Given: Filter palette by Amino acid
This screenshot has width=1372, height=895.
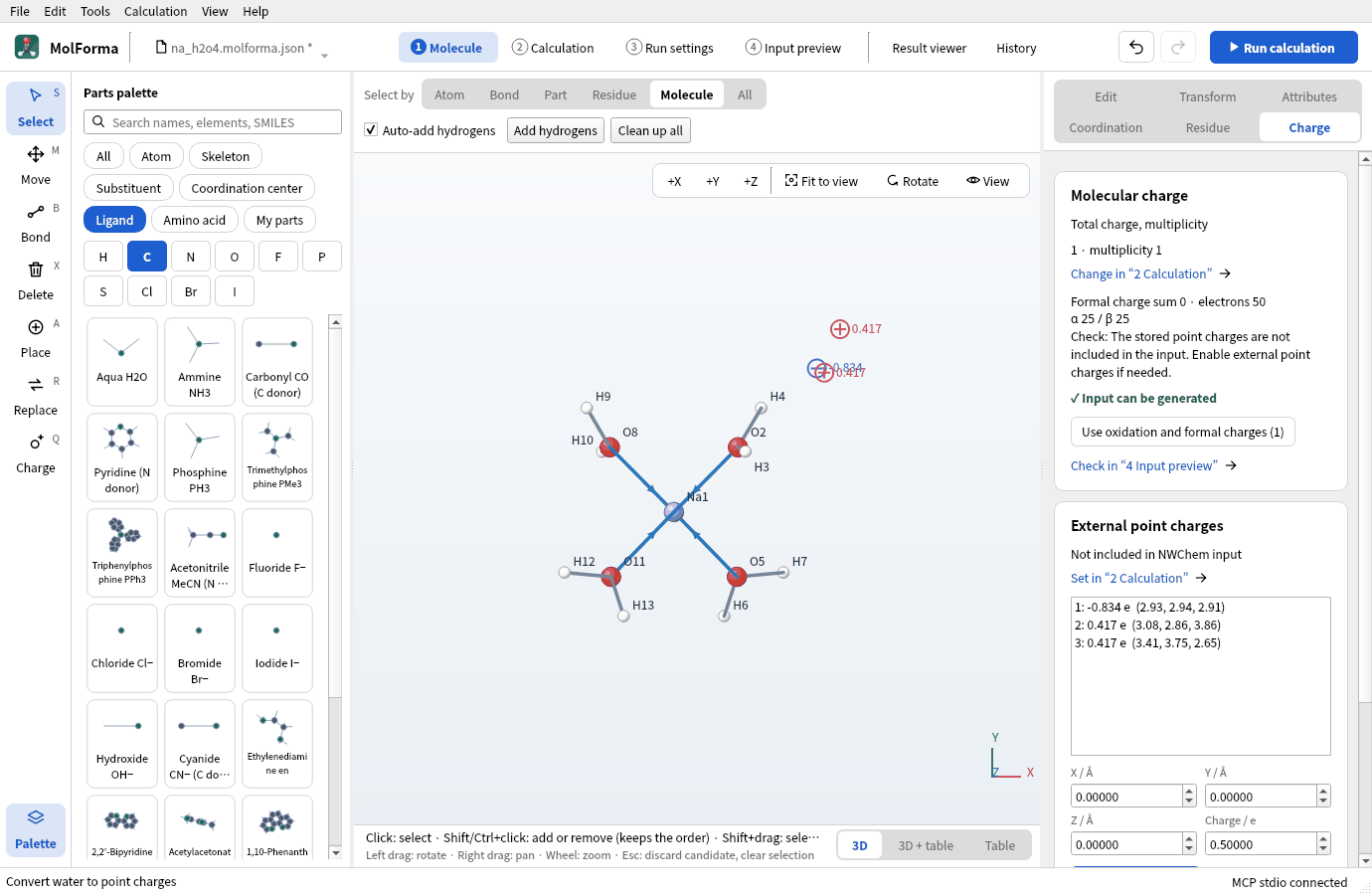Looking at the screenshot, I should click(195, 220).
